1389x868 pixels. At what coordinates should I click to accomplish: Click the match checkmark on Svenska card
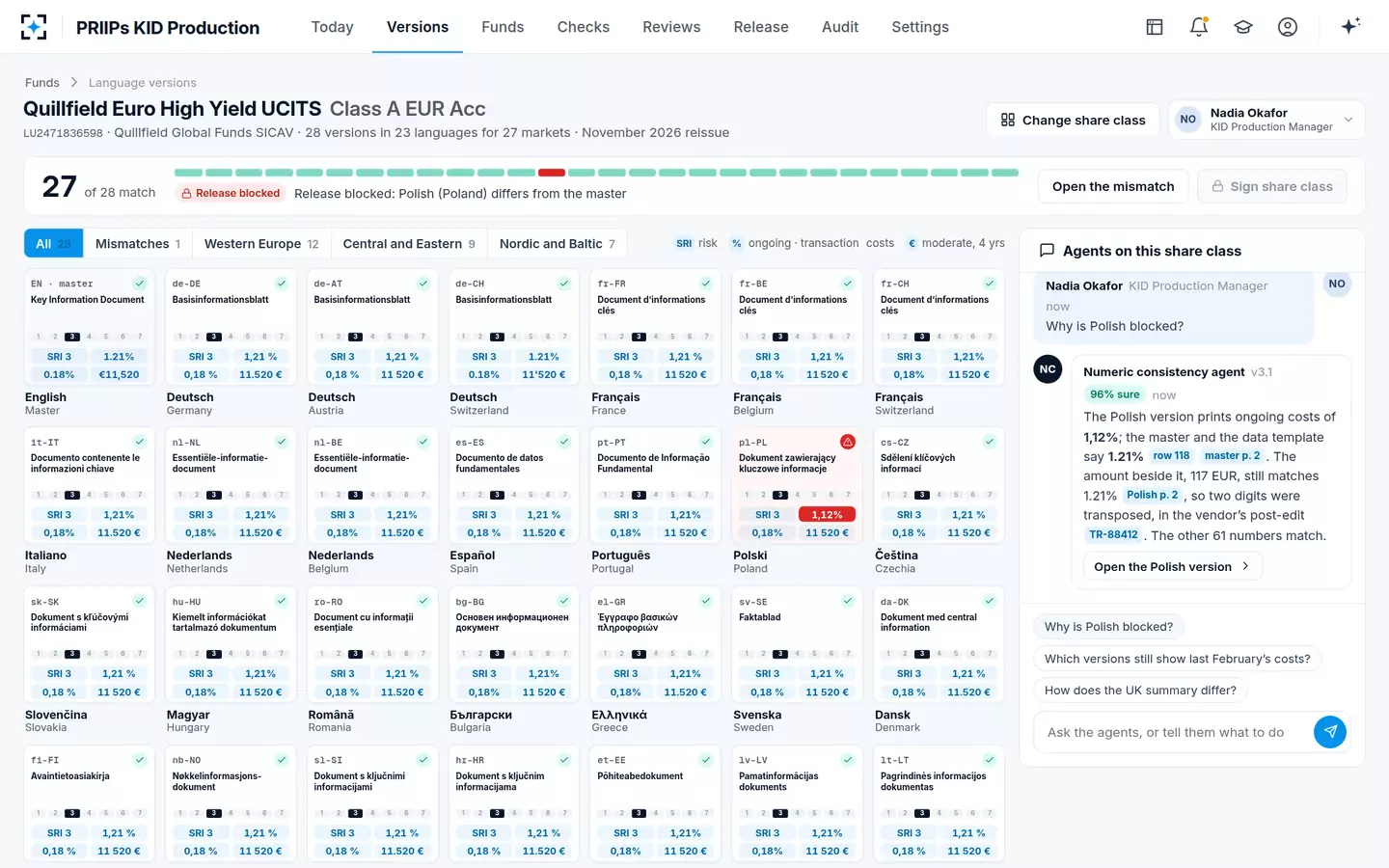[848, 601]
